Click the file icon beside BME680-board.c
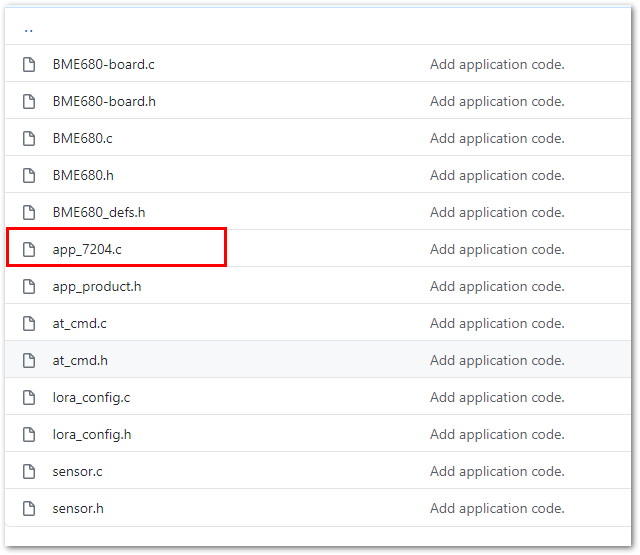 [29, 64]
